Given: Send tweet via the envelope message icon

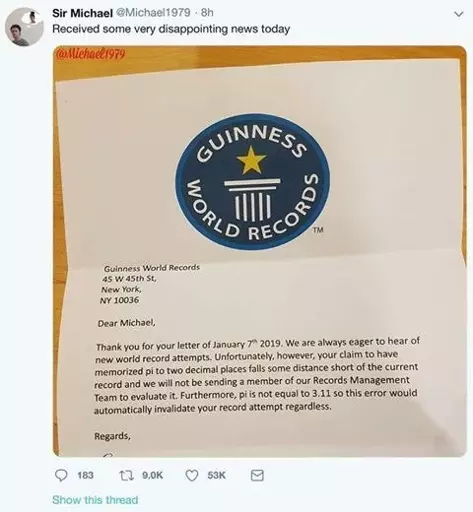Looking at the screenshot, I should [x=257, y=475].
